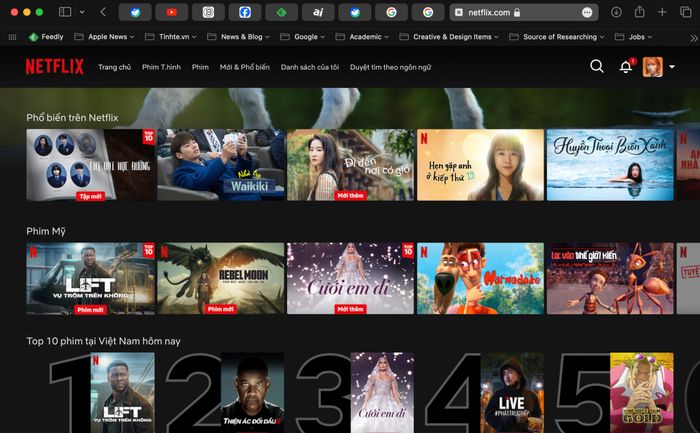Open the Share button in Safari toolbar
The image size is (700, 433).
click(x=639, y=12)
